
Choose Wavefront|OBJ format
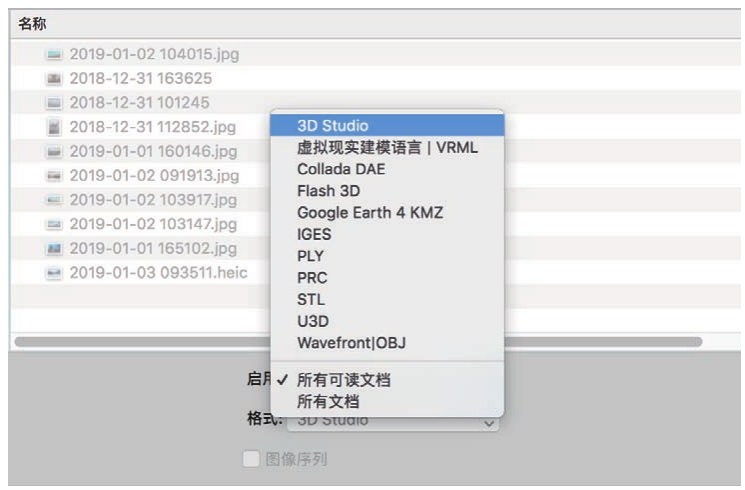pyautogui.click(x=387, y=343)
